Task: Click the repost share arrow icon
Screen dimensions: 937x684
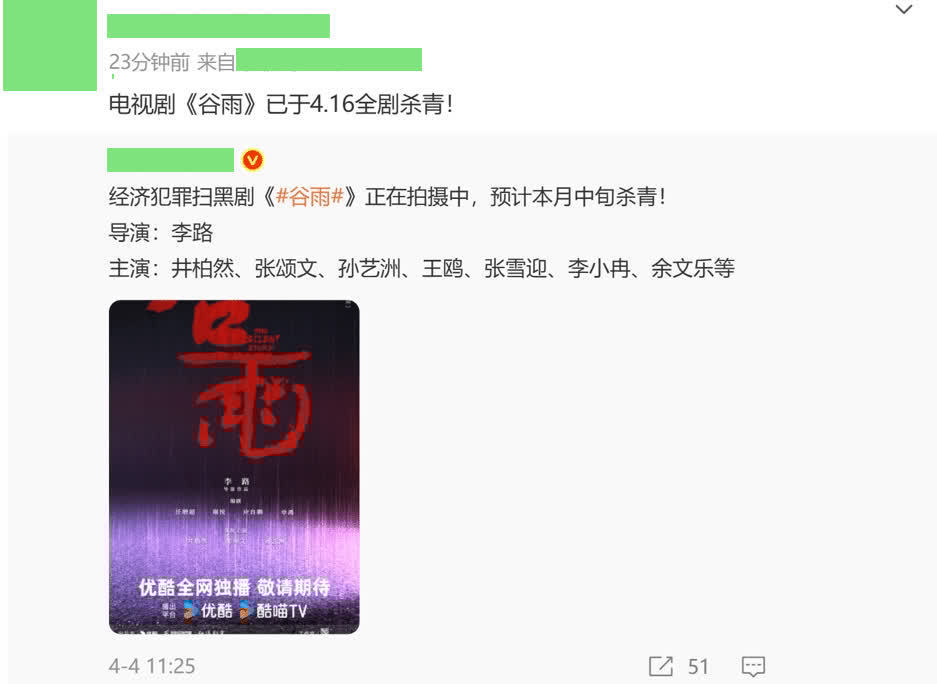Action: pos(661,666)
